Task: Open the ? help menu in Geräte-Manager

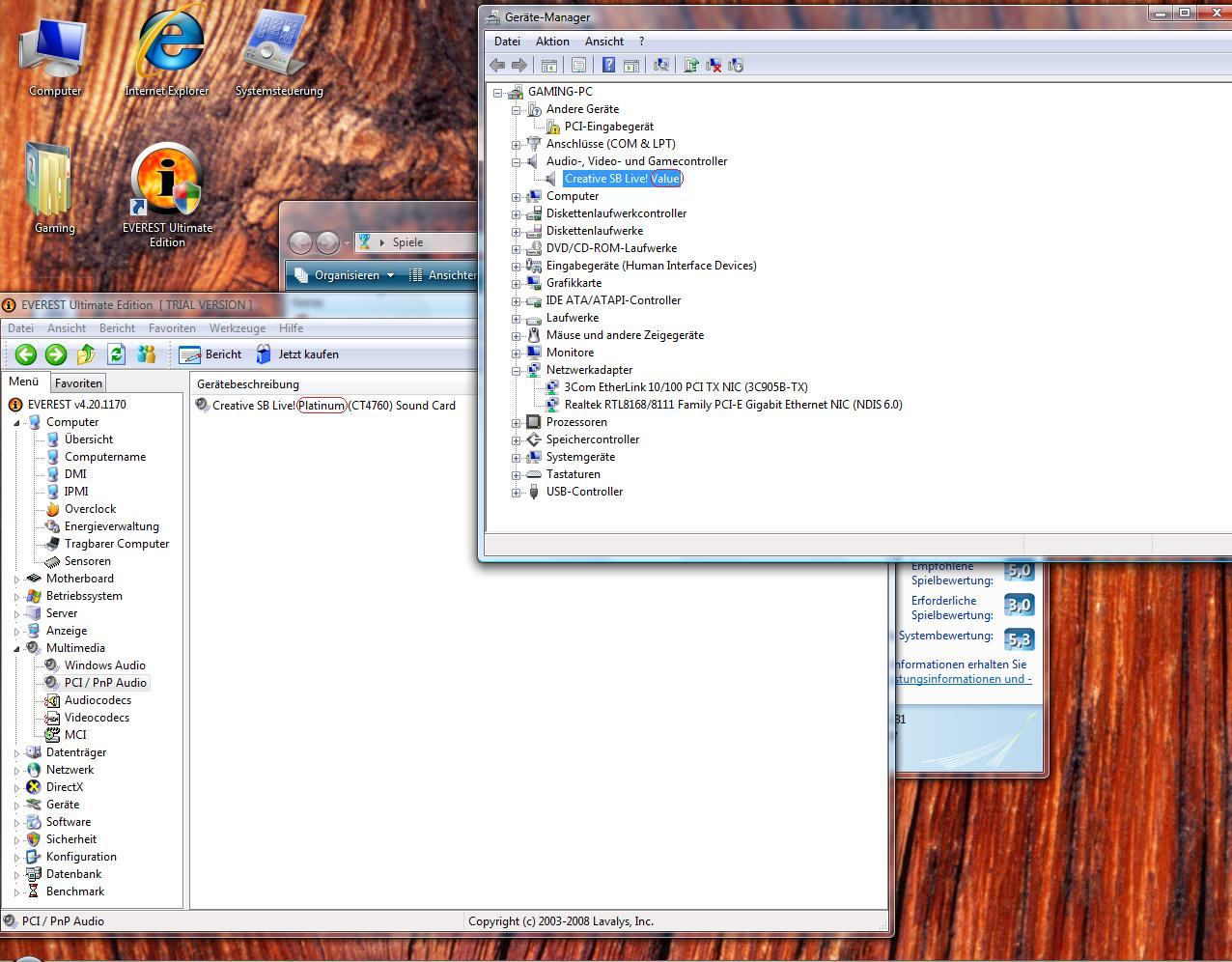Action: pos(641,42)
